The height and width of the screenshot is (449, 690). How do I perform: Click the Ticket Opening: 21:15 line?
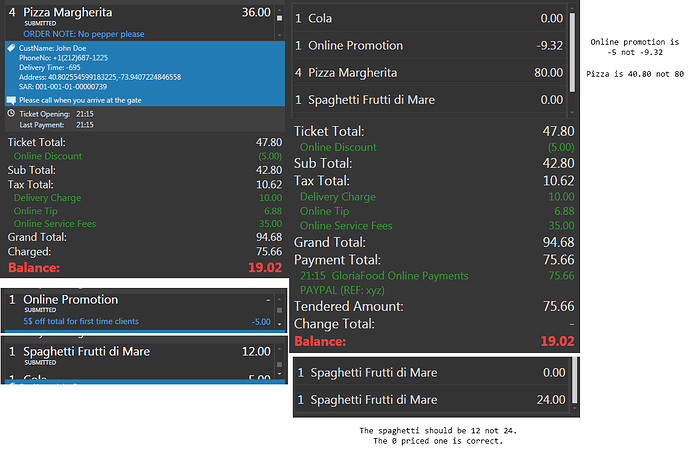point(56,114)
